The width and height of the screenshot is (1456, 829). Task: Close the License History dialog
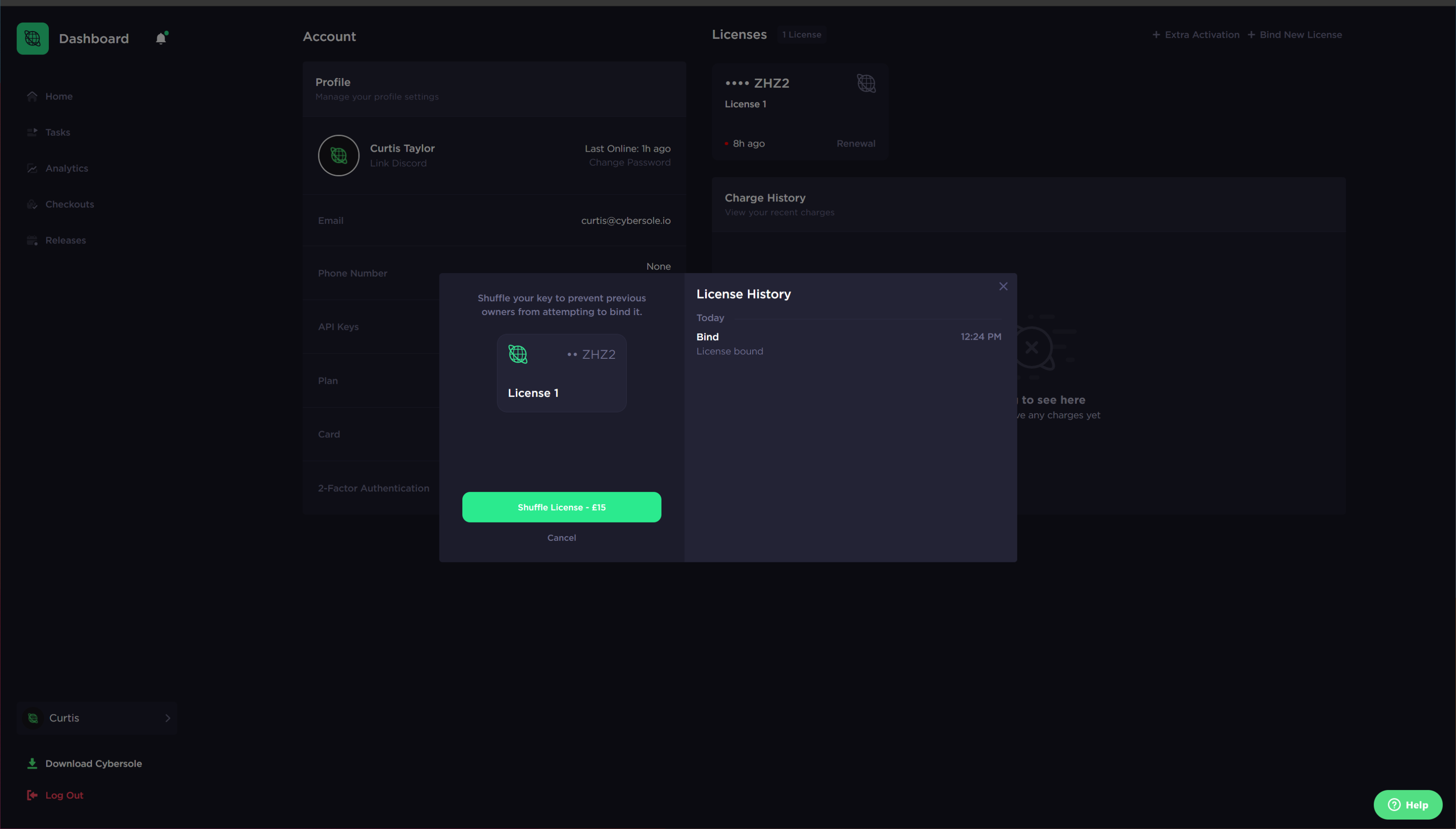click(1003, 287)
